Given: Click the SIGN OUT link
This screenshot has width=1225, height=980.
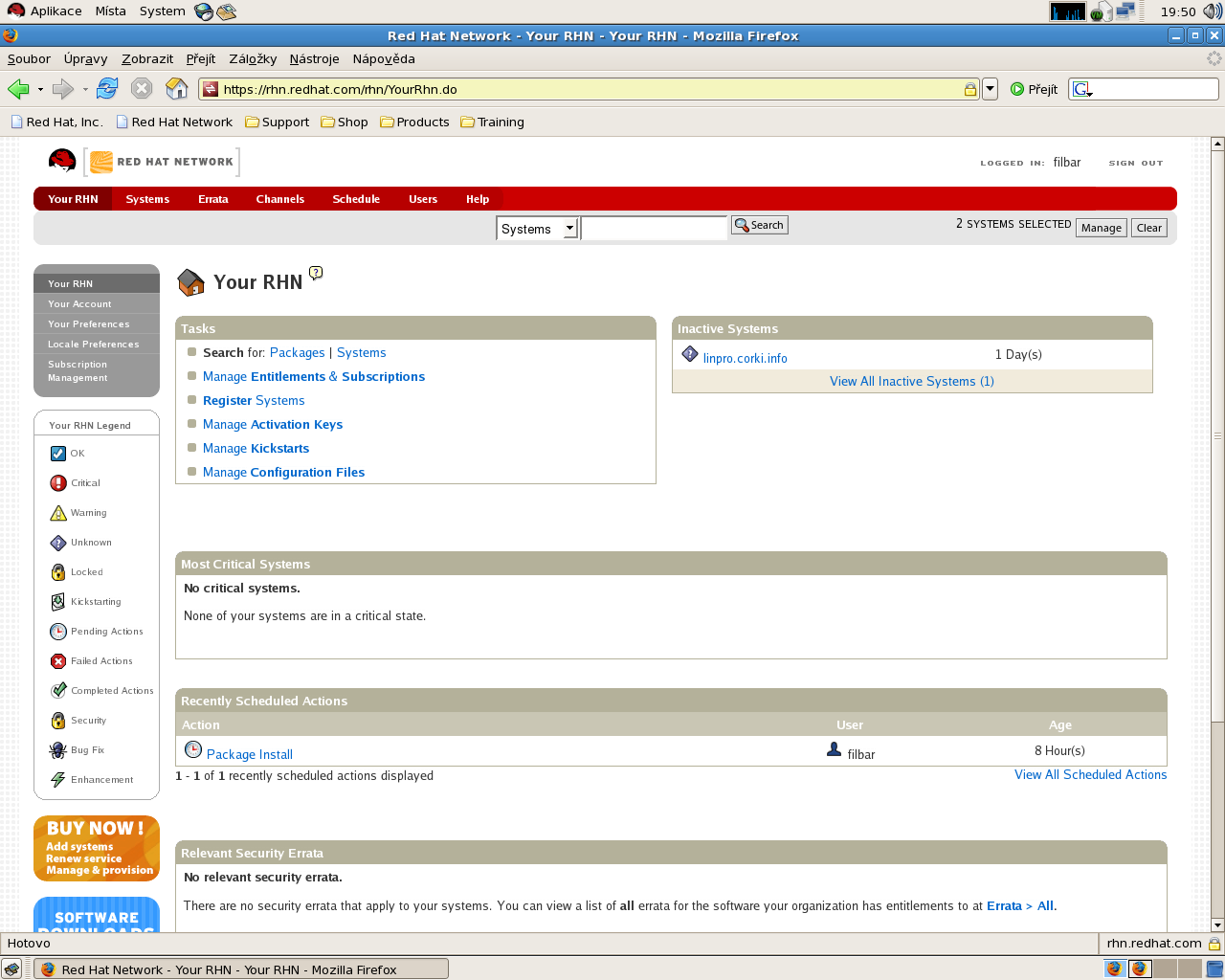Looking at the screenshot, I should coord(1136,163).
